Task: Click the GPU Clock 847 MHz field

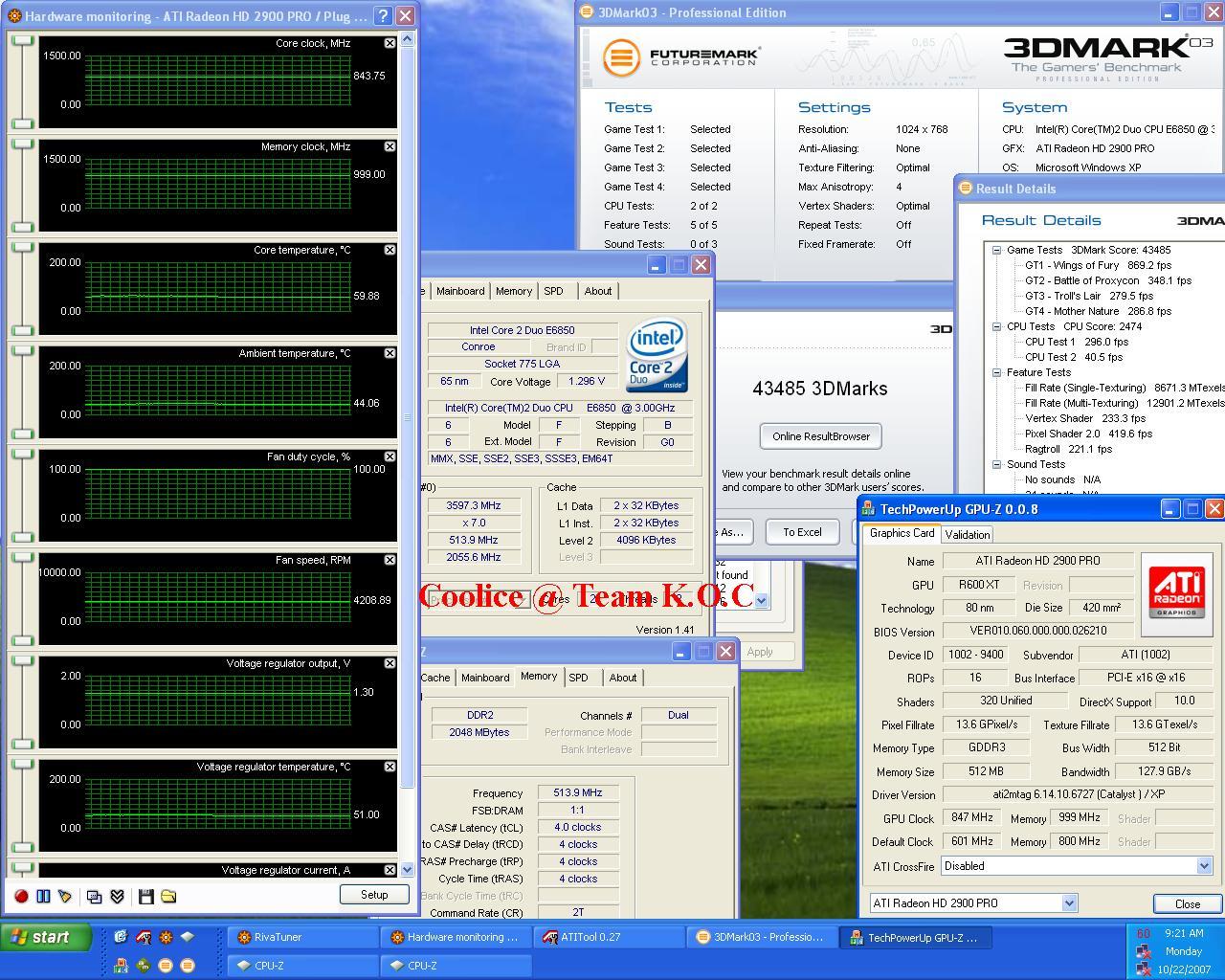Action: pyautogui.click(x=971, y=818)
